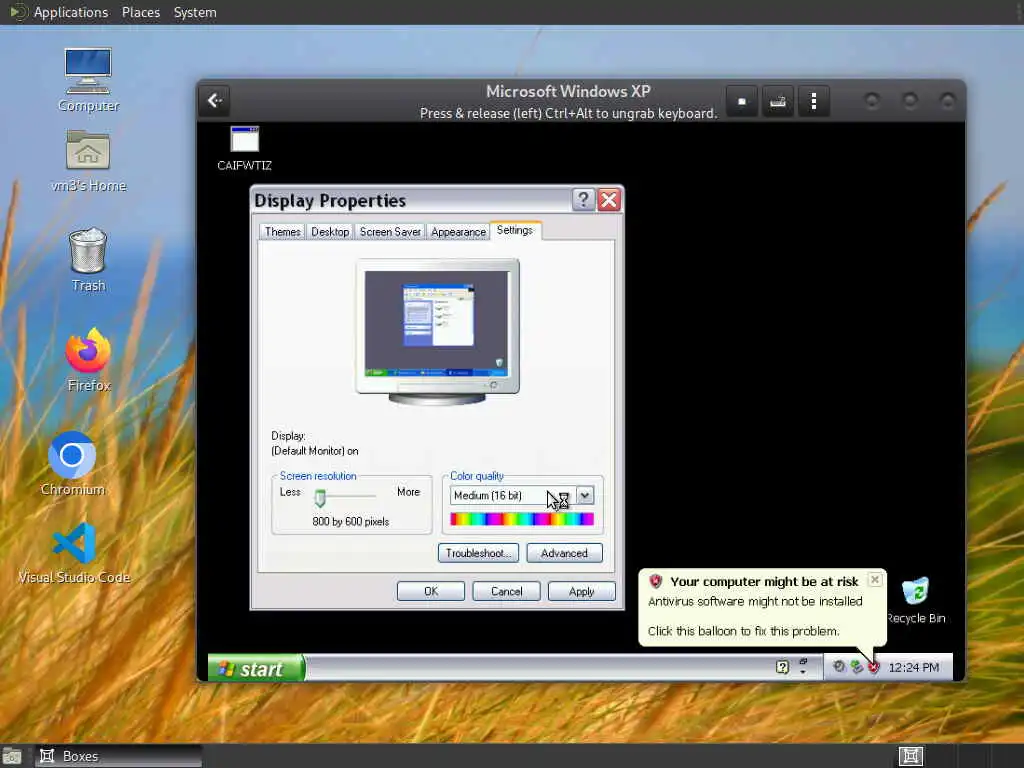This screenshot has width=1024, height=768.
Task: Click the Screen resolution slider handle
Action: point(320,498)
